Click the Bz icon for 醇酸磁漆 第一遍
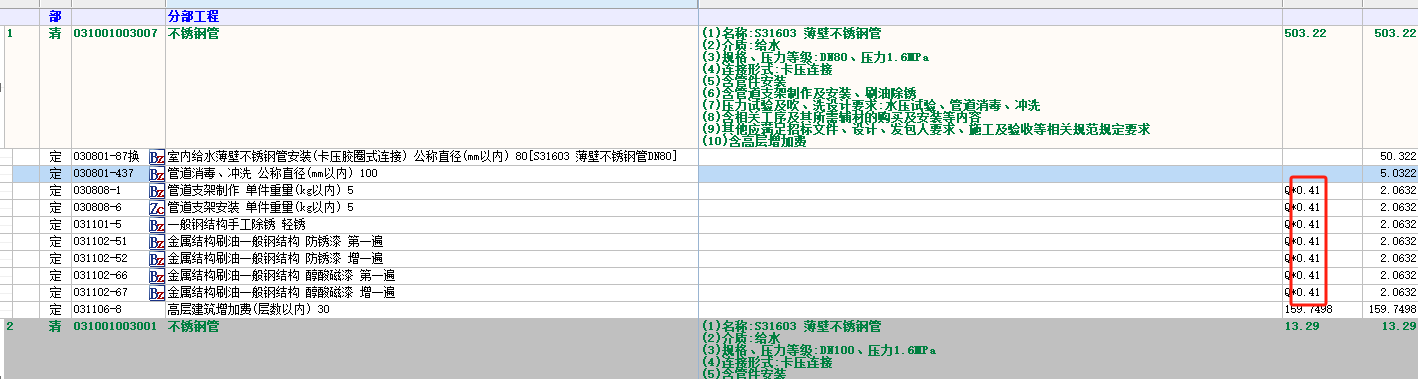 point(156,276)
